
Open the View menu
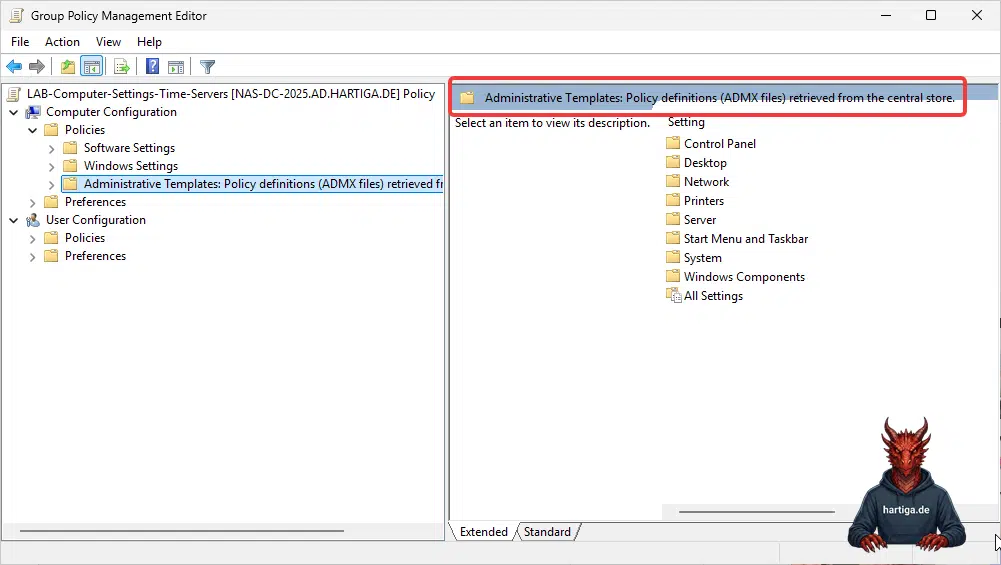108,41
